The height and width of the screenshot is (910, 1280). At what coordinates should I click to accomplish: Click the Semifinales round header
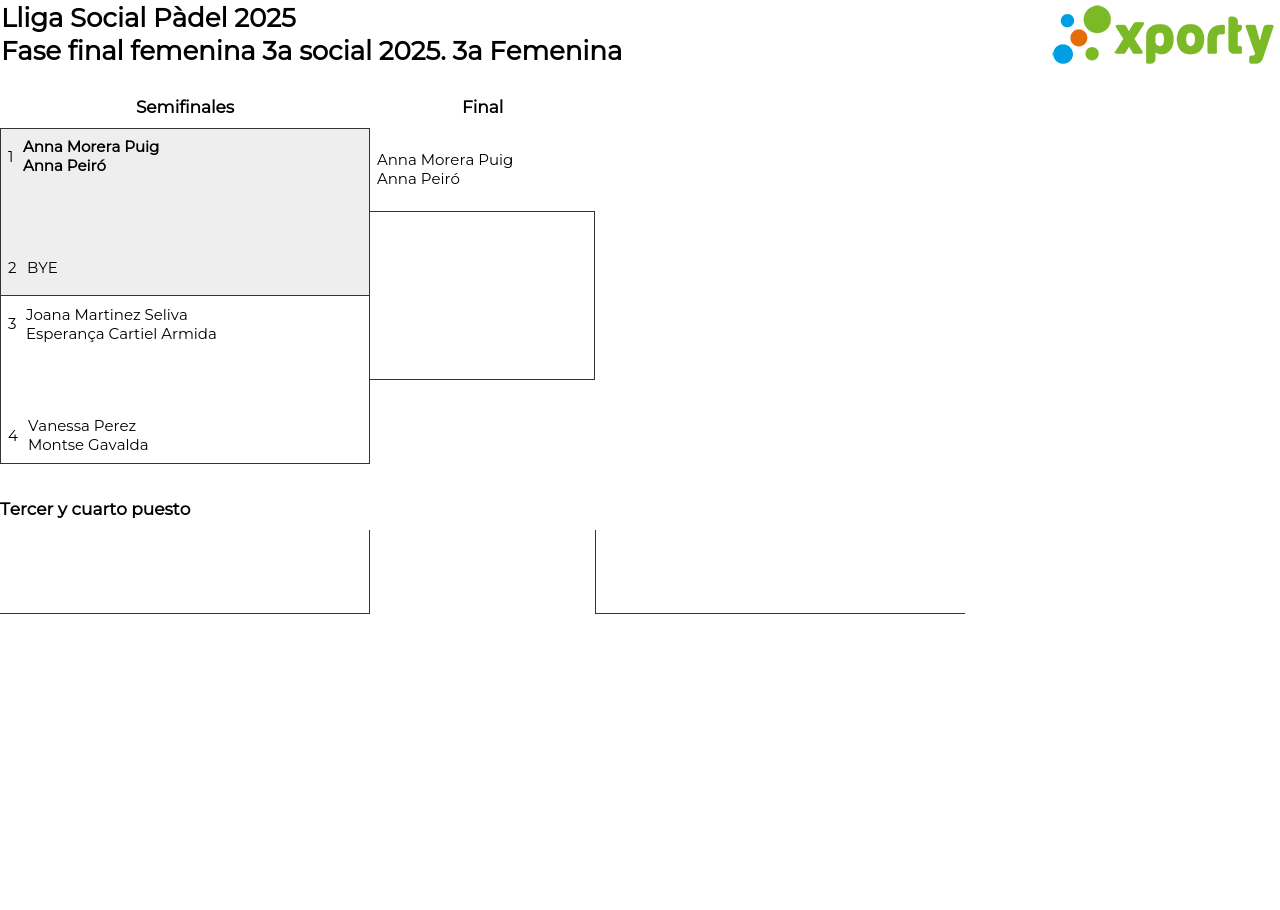[x=185, y=107]
